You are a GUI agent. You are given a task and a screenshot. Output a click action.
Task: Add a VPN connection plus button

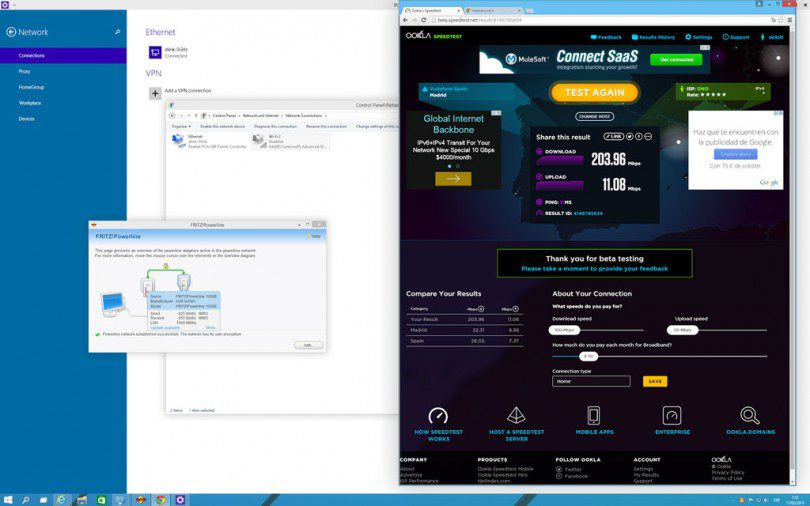(x=155, y=93)
